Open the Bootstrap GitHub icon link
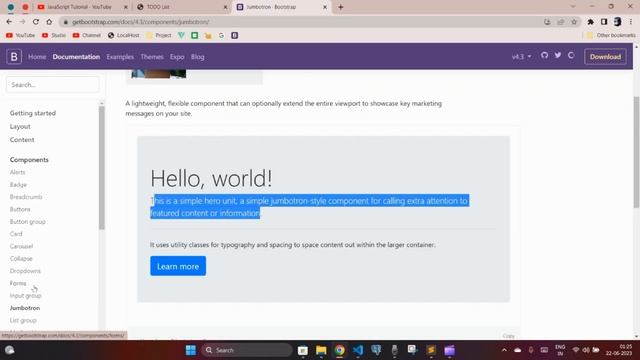Screen dimensions: 640x360 point(544,55)
